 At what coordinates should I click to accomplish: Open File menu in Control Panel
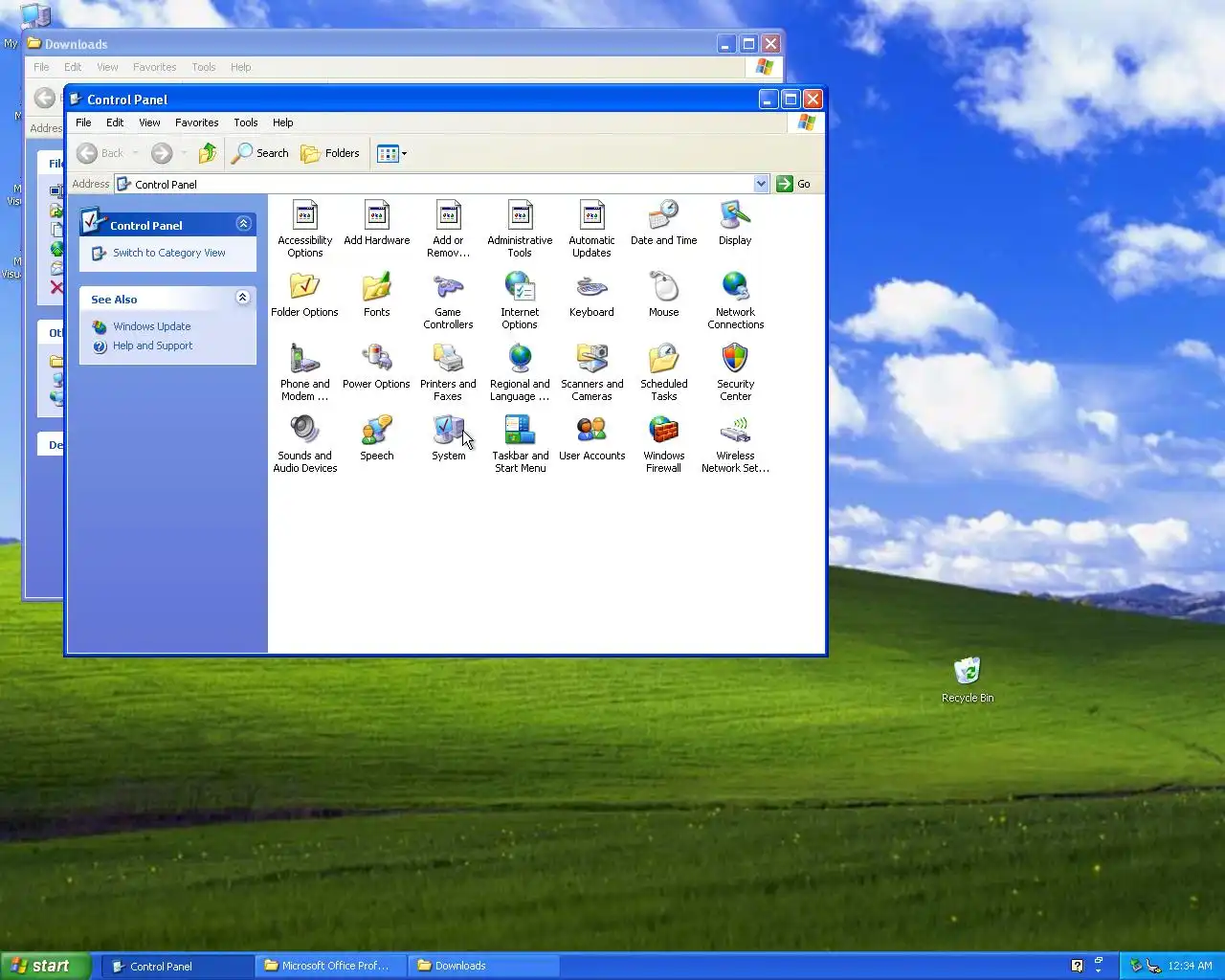83,122
